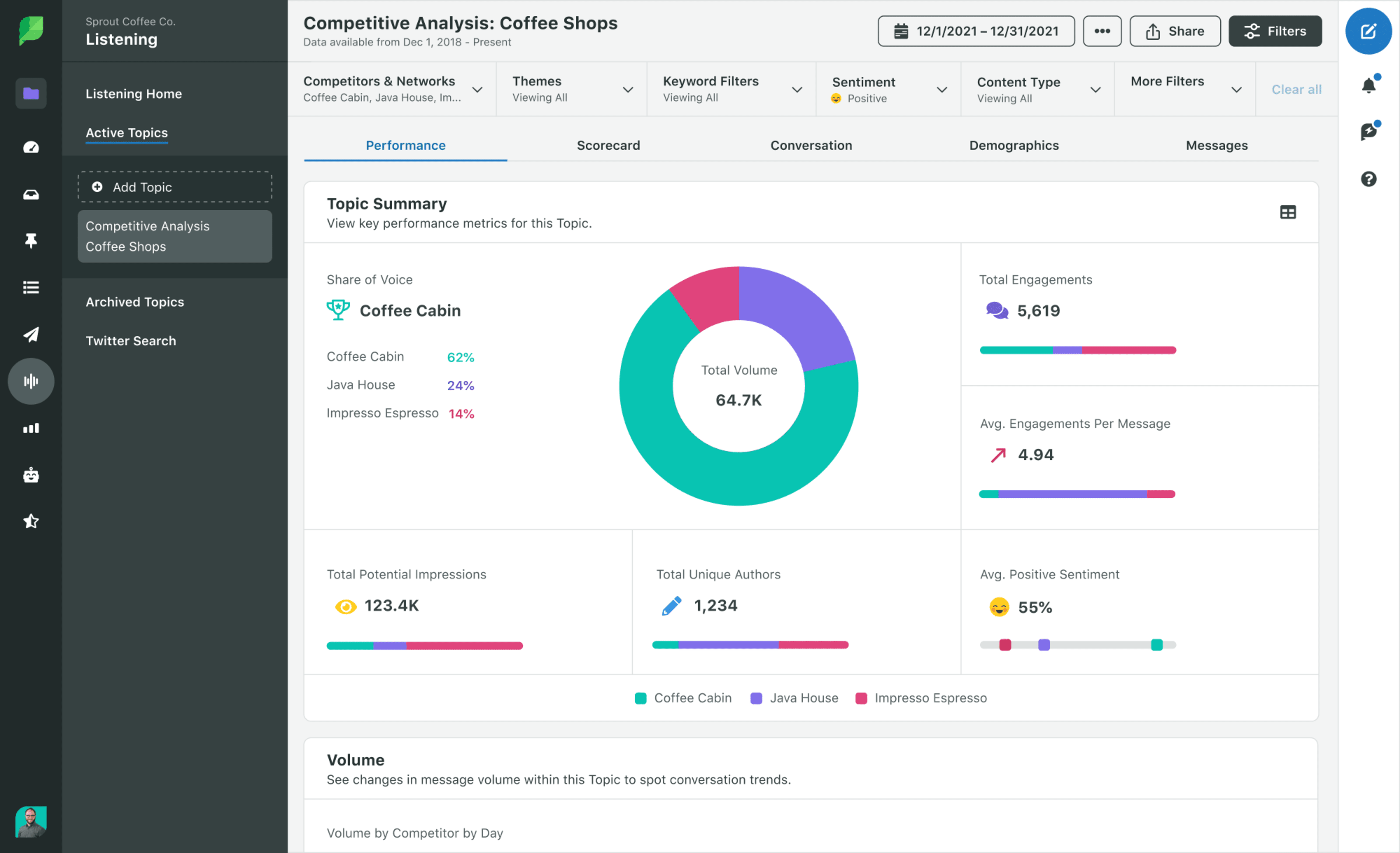Click the Listening navigation icon

30,381
